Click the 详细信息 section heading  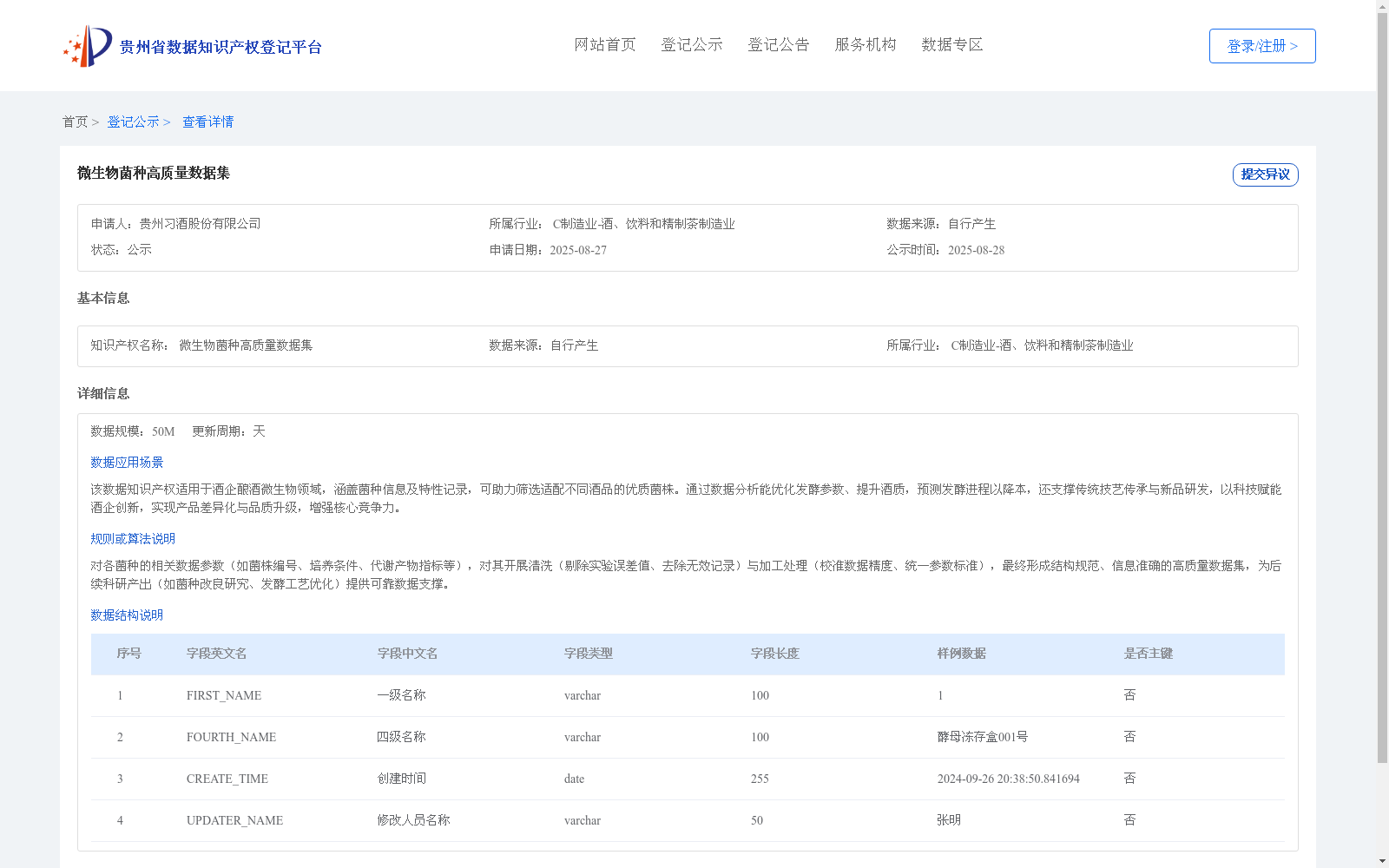[103, 393]
